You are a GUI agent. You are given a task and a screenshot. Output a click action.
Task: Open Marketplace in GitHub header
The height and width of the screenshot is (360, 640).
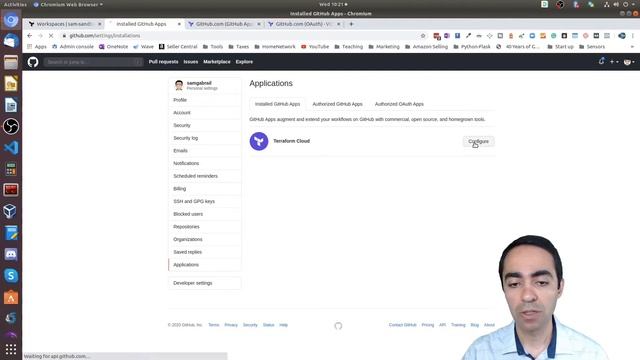click(x=217, y=62)
